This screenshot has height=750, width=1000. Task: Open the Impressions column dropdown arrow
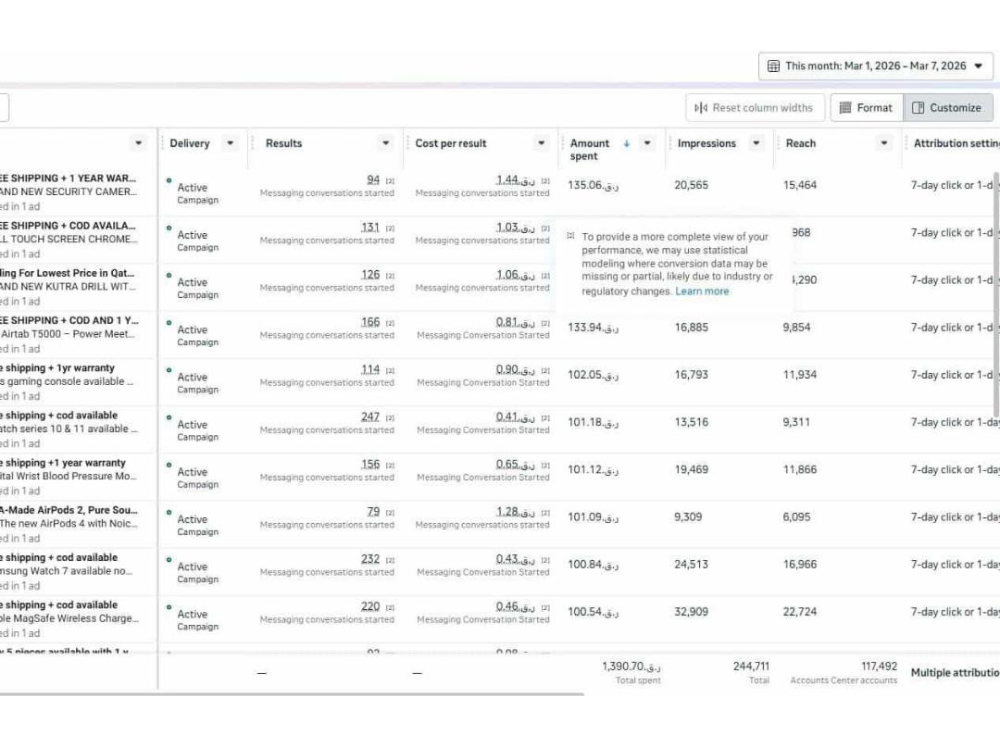pos(756,143)
